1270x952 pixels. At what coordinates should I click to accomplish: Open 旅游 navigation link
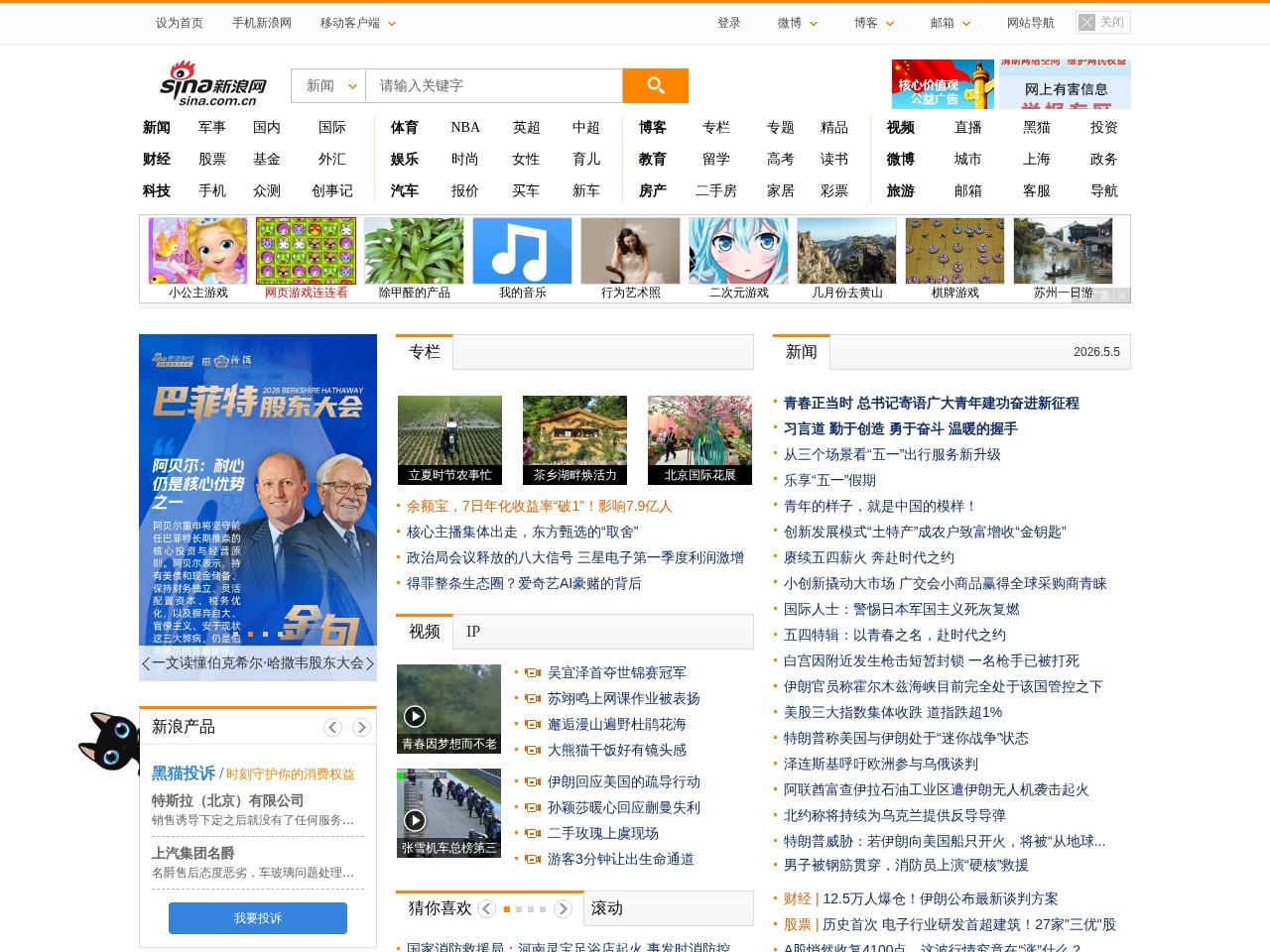[x=901, y=190]
